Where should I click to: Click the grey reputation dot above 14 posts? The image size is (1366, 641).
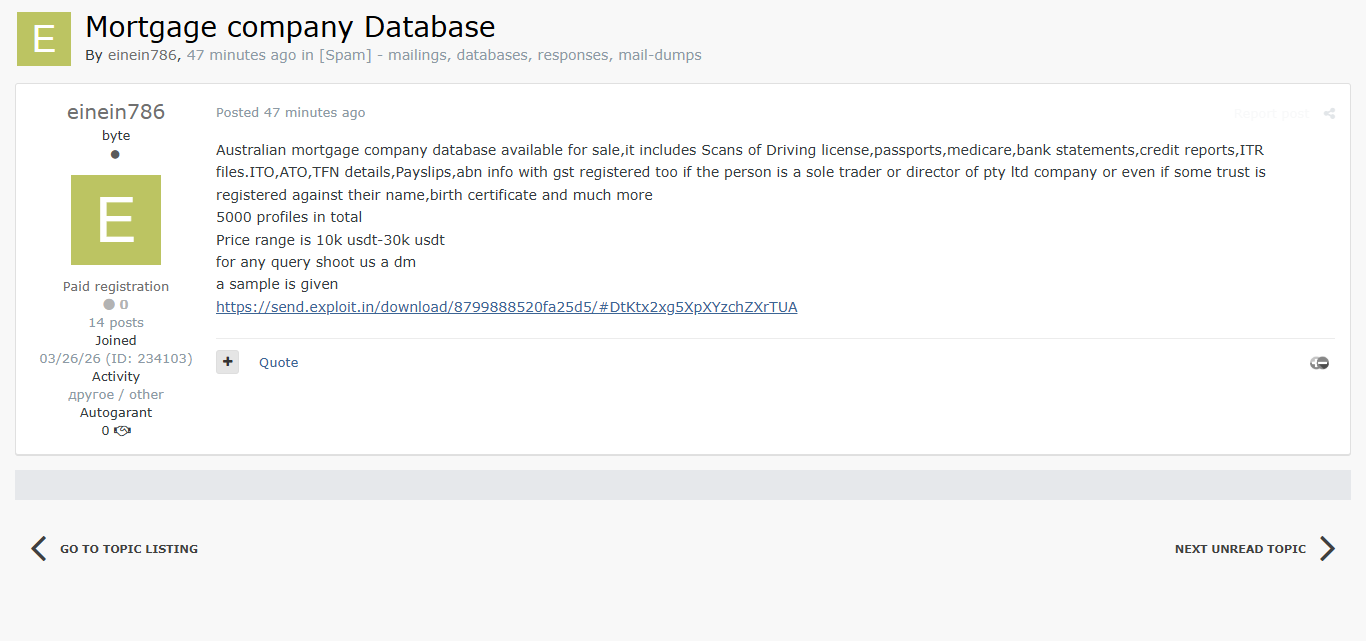(x=109, y=305)
